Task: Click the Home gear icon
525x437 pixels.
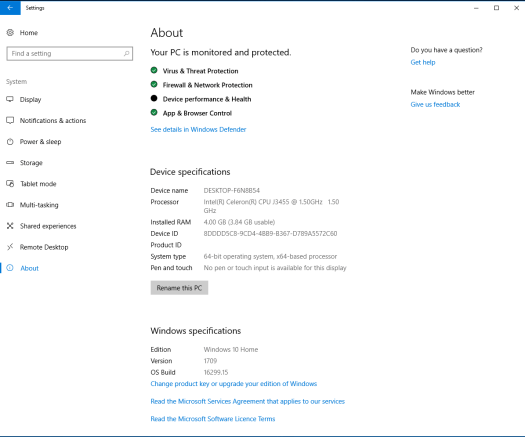Action: tap(10, 32)
